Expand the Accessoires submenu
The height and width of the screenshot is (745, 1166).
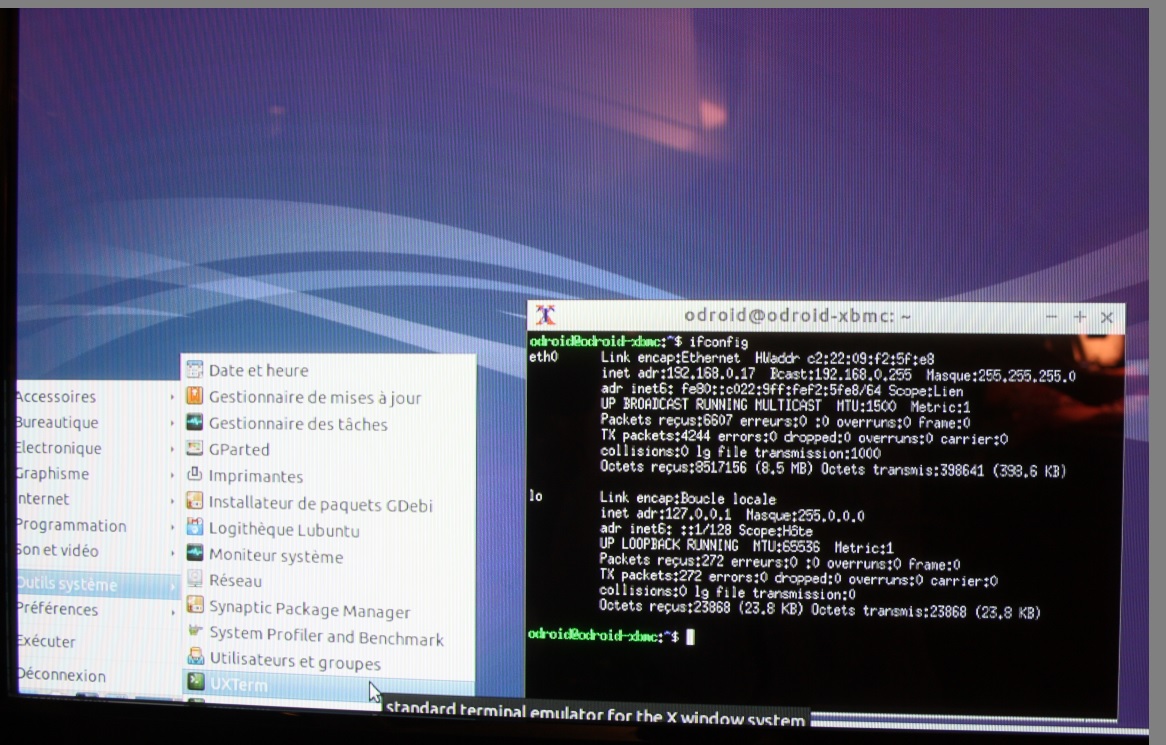coord(58,397)
